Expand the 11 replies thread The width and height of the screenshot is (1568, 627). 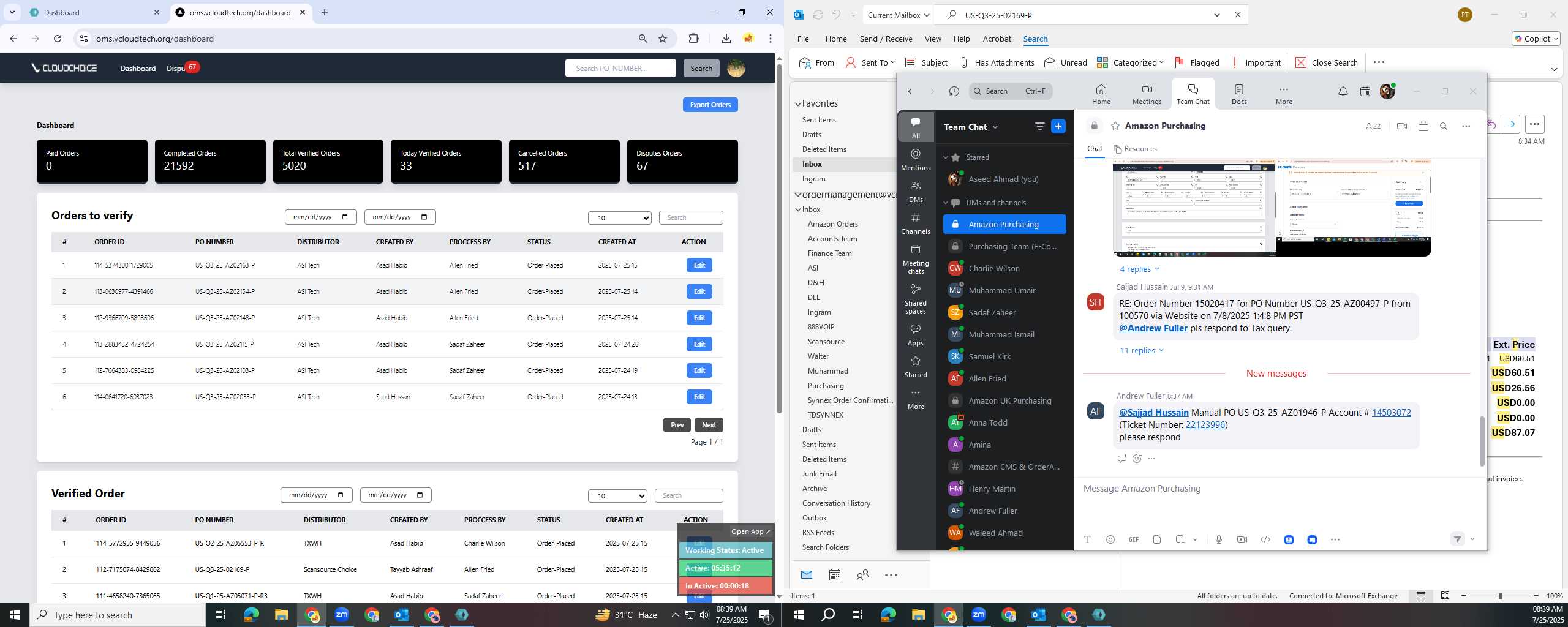tap(1141, 350)
